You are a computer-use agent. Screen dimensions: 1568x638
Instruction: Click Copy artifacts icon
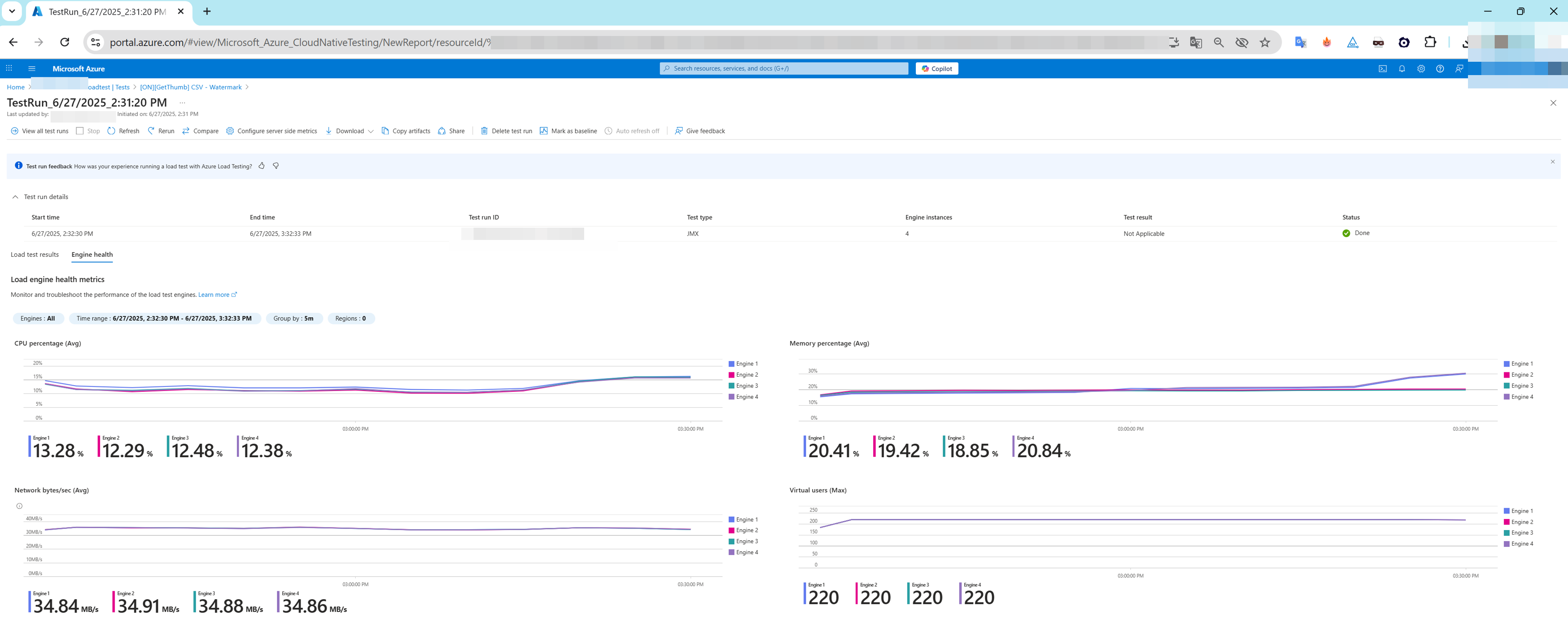385,131
